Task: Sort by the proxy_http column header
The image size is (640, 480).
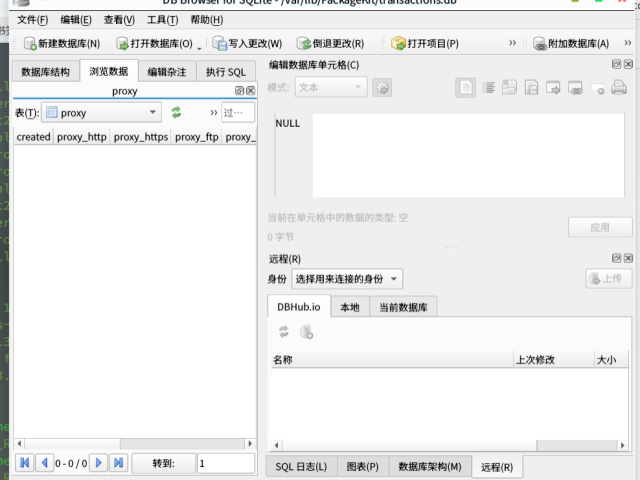Action: click(x=81, y=137)
